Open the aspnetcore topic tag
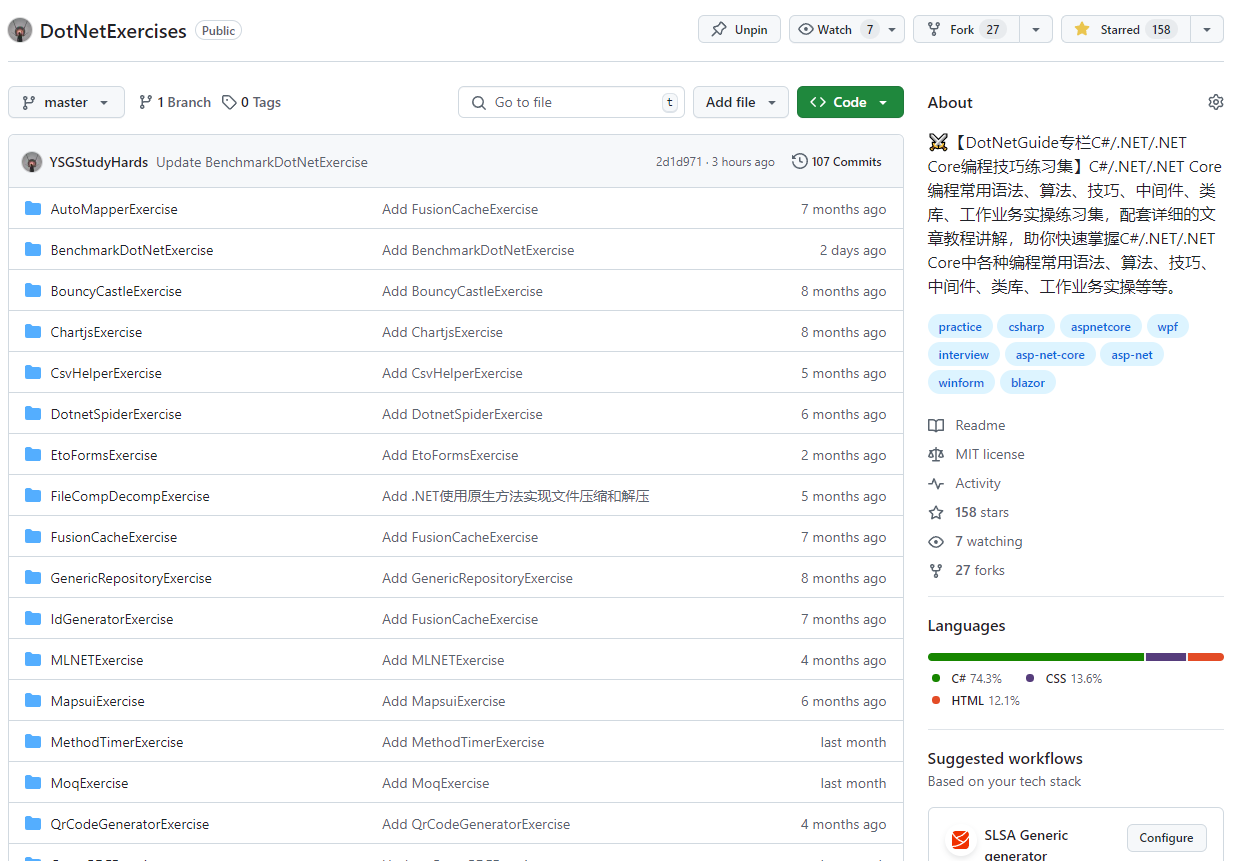Viewport: 1243px width, 861px height. click(x=1100, y=327)
